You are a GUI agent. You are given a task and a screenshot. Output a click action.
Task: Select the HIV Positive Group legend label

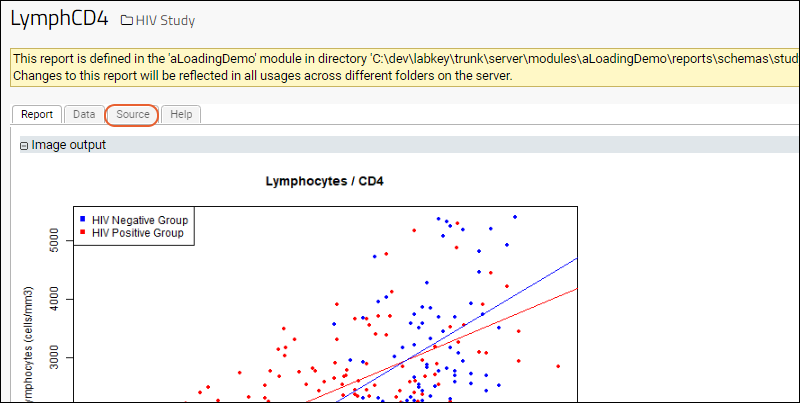(x=138, y=232)
